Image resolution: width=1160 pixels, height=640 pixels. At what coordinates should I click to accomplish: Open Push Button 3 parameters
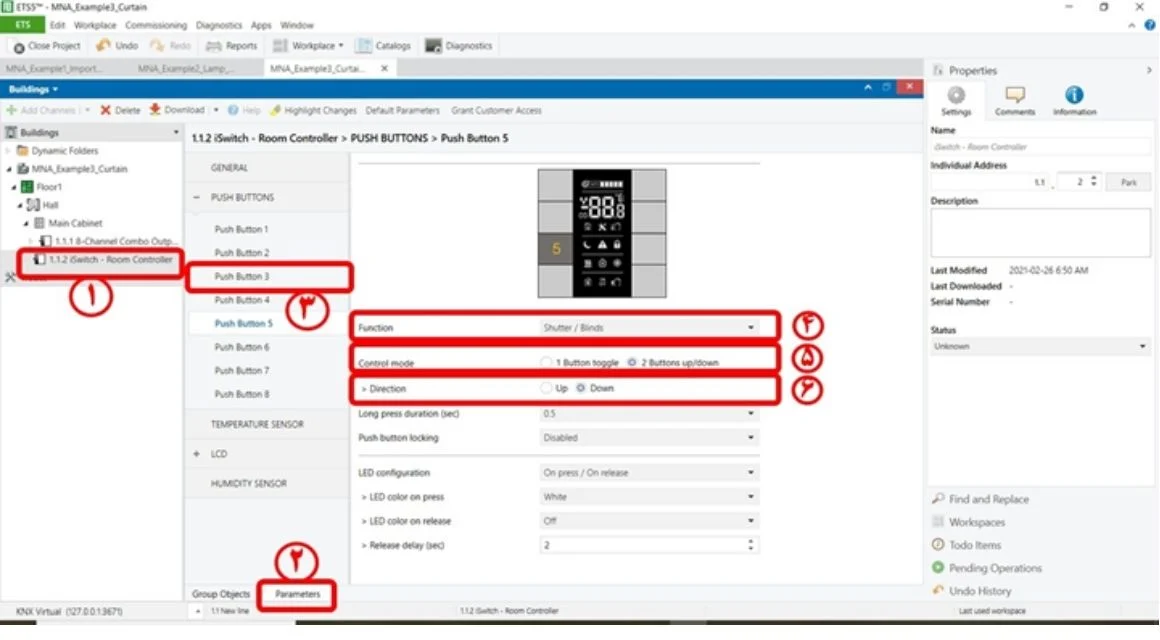242,276
